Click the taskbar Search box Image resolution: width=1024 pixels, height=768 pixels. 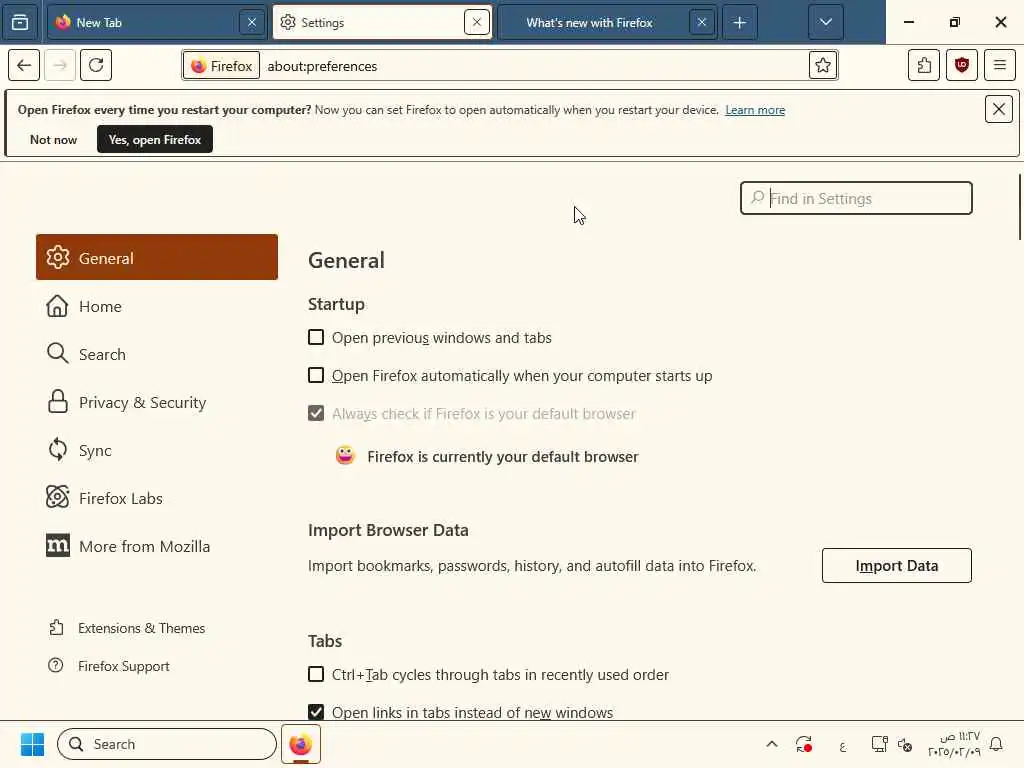167,744
